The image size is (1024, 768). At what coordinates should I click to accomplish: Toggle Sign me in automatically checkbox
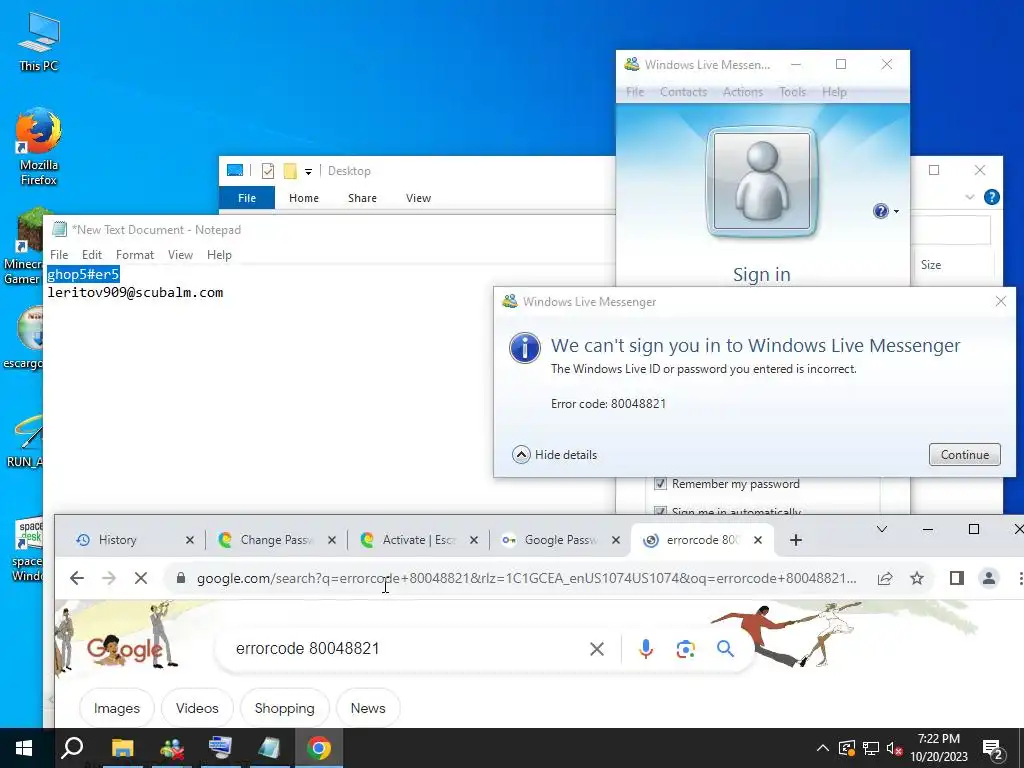click(660, 511)
